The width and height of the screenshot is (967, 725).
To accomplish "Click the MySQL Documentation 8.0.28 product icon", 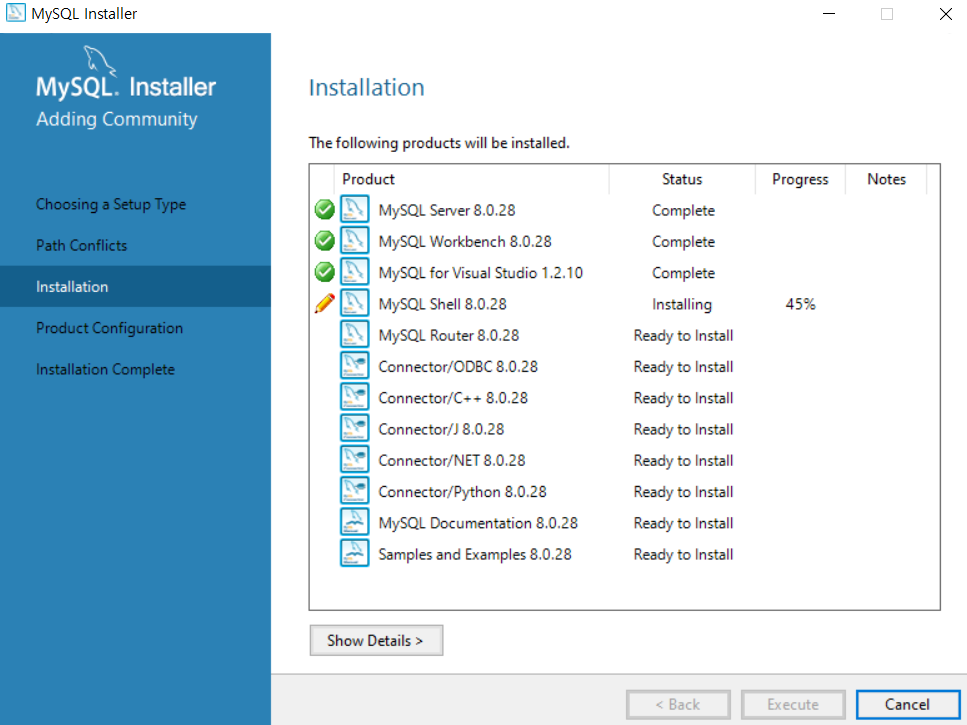I will pyautogui.click(x=355, y=522).
